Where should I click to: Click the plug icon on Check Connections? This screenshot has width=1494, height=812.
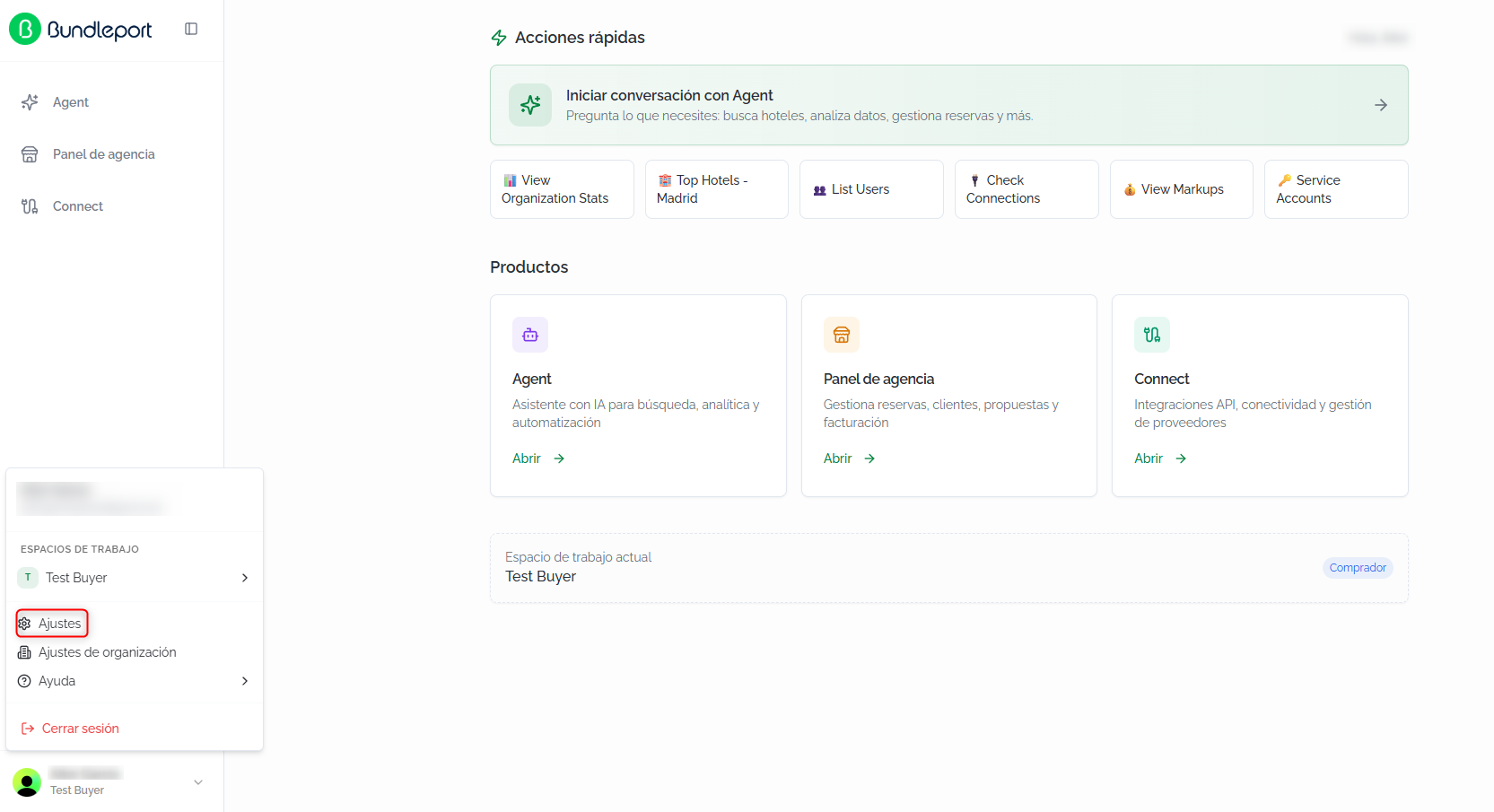coord(975,180)
